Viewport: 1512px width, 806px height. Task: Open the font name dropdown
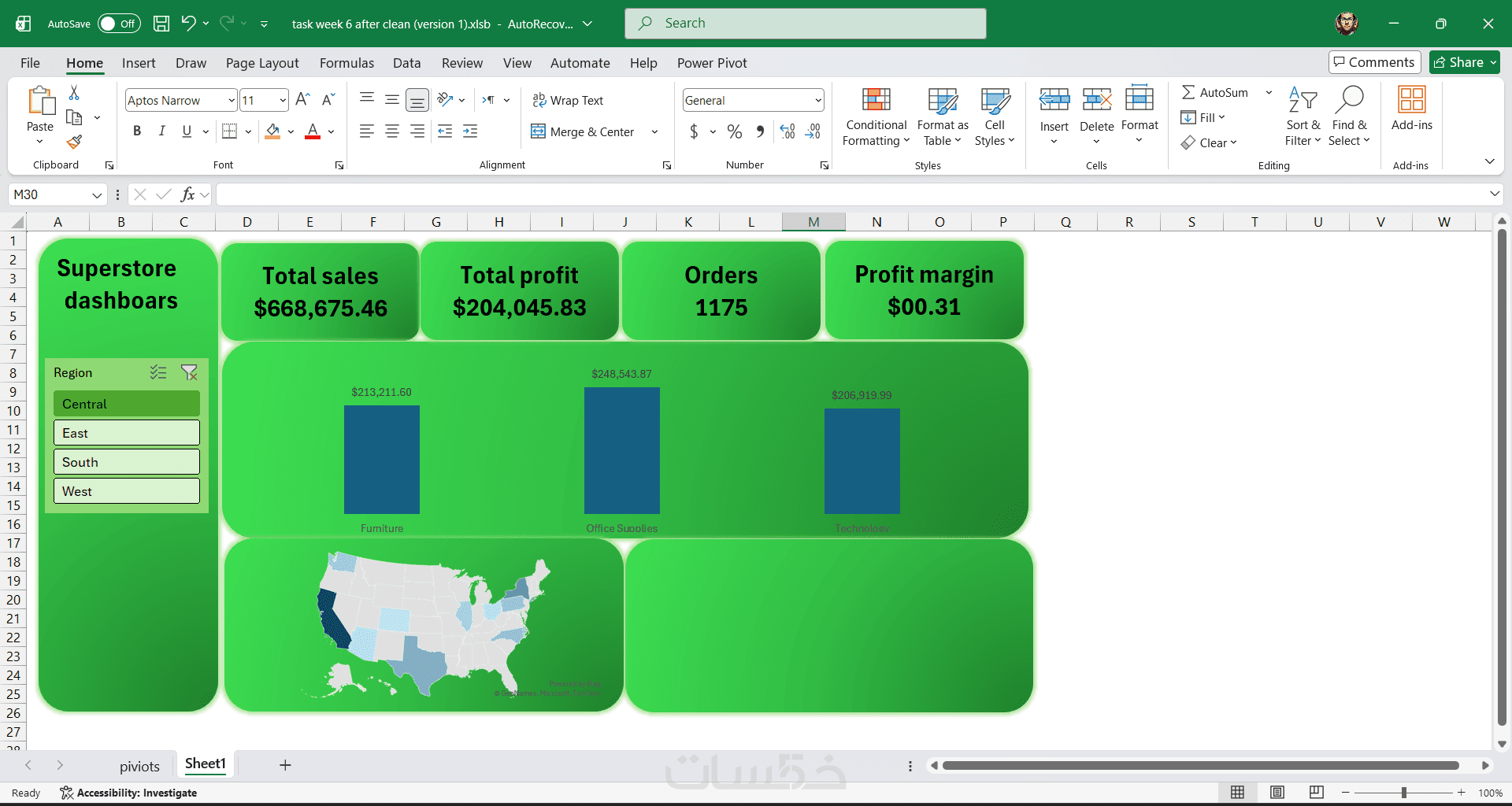232,100
